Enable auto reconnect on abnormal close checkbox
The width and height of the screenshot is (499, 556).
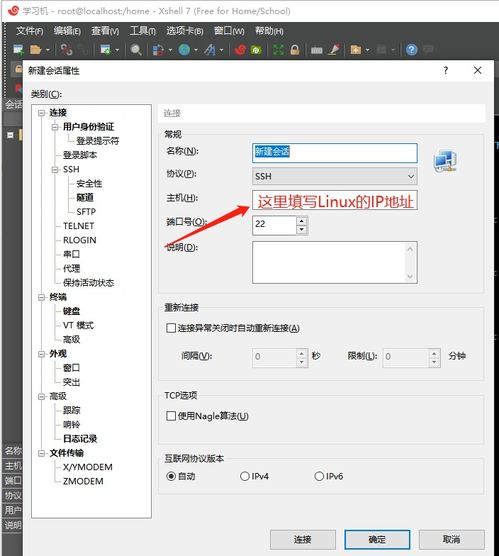(x=171, y=328)
